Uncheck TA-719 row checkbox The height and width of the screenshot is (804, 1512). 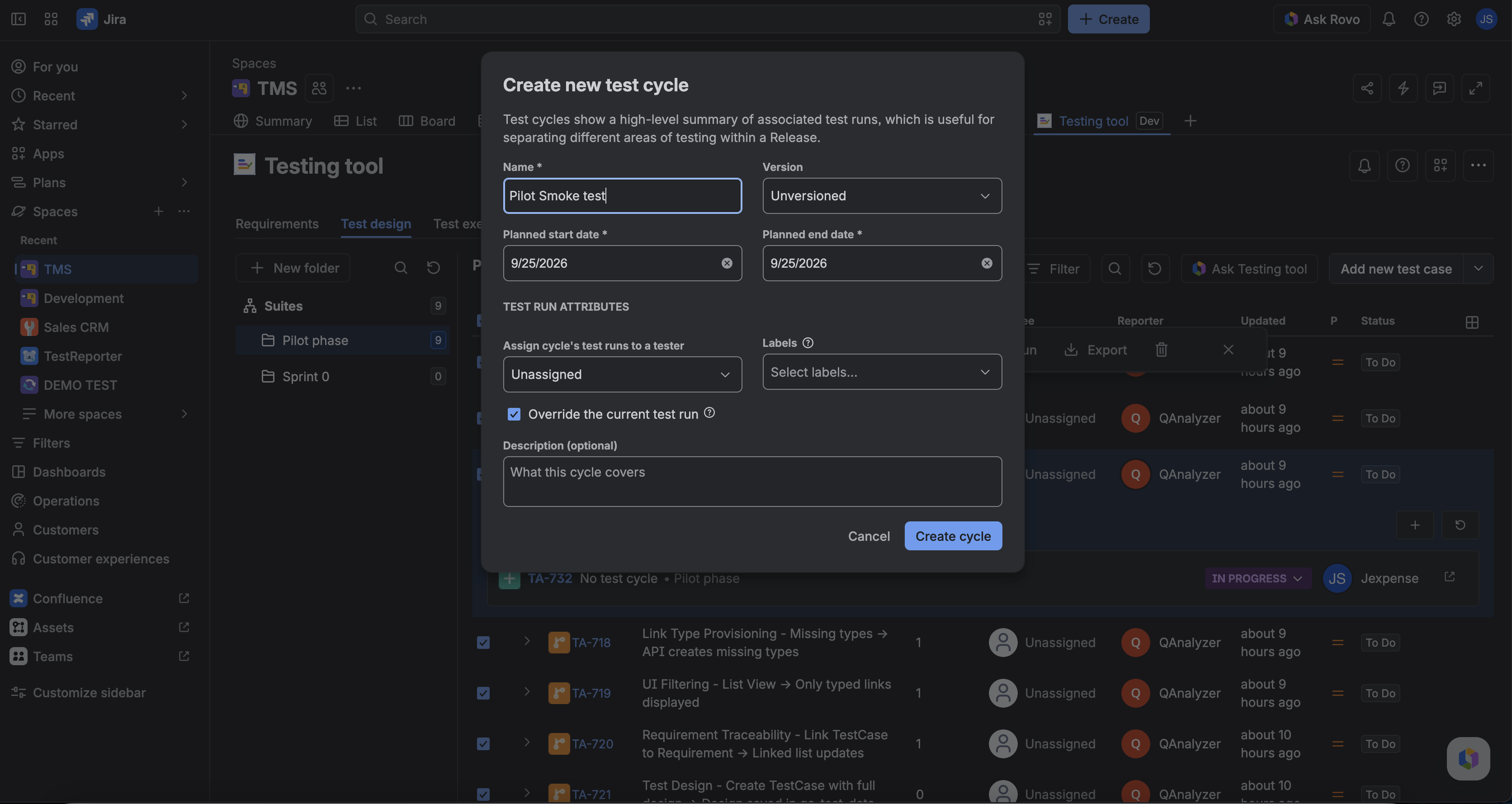pyautogui.click(x=483, y=693)
